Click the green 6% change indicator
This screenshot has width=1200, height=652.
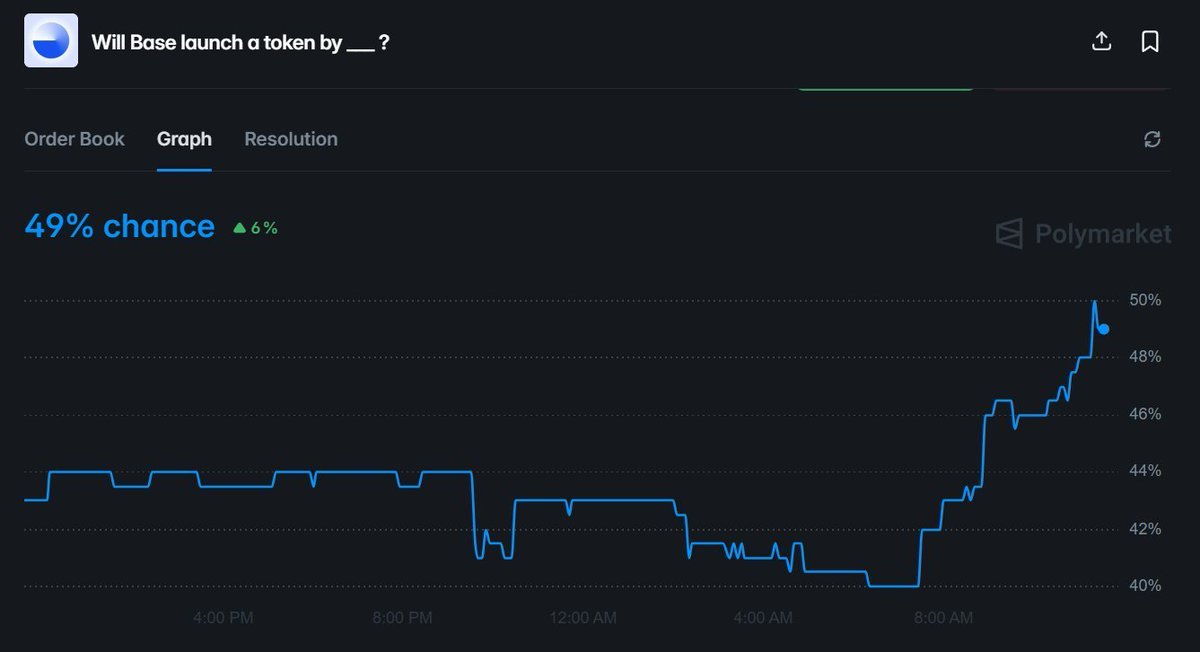256,228
